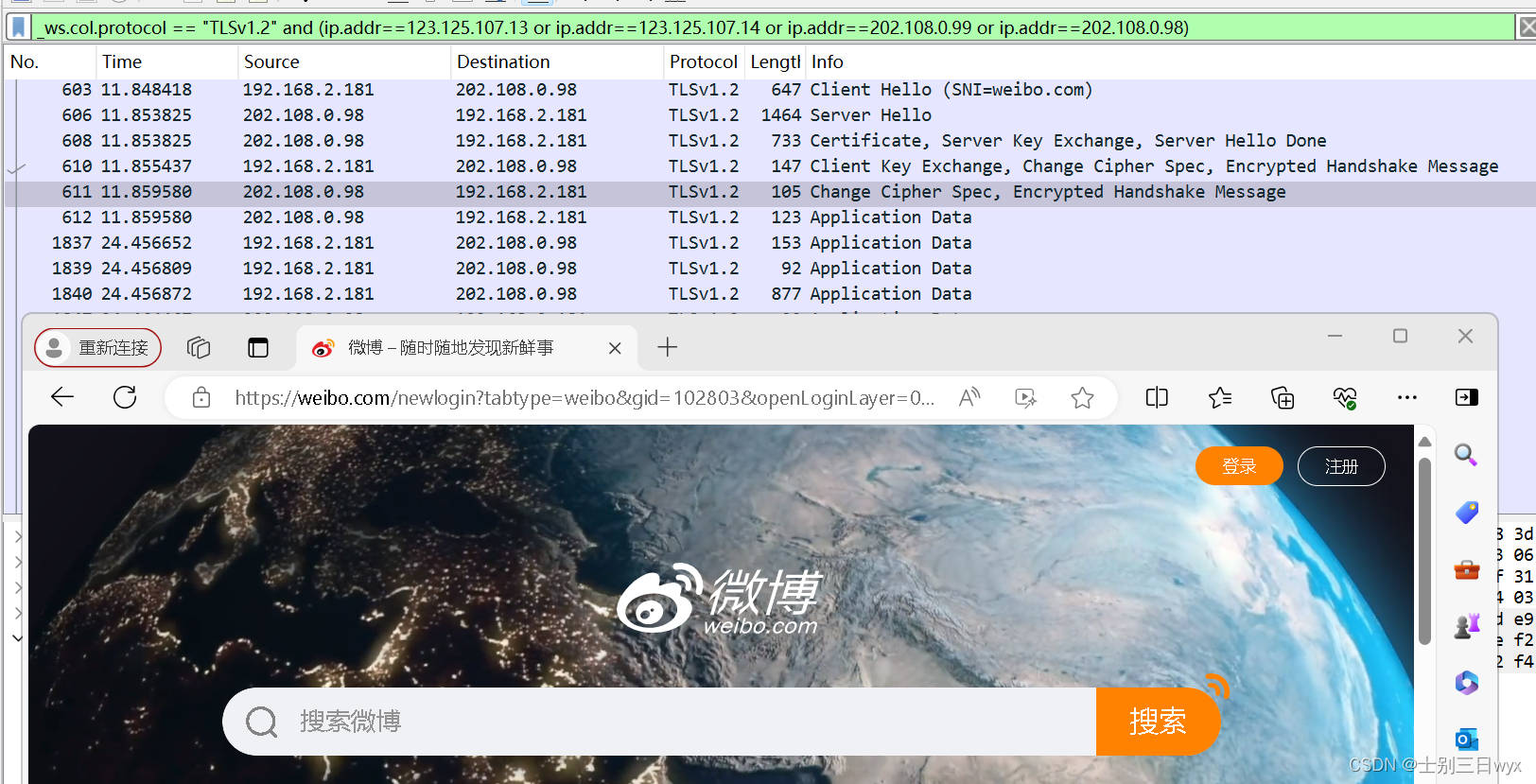1536x784 pixels.
Task: Open sidebar Search magnifier icon
Action: [1466, 455]
